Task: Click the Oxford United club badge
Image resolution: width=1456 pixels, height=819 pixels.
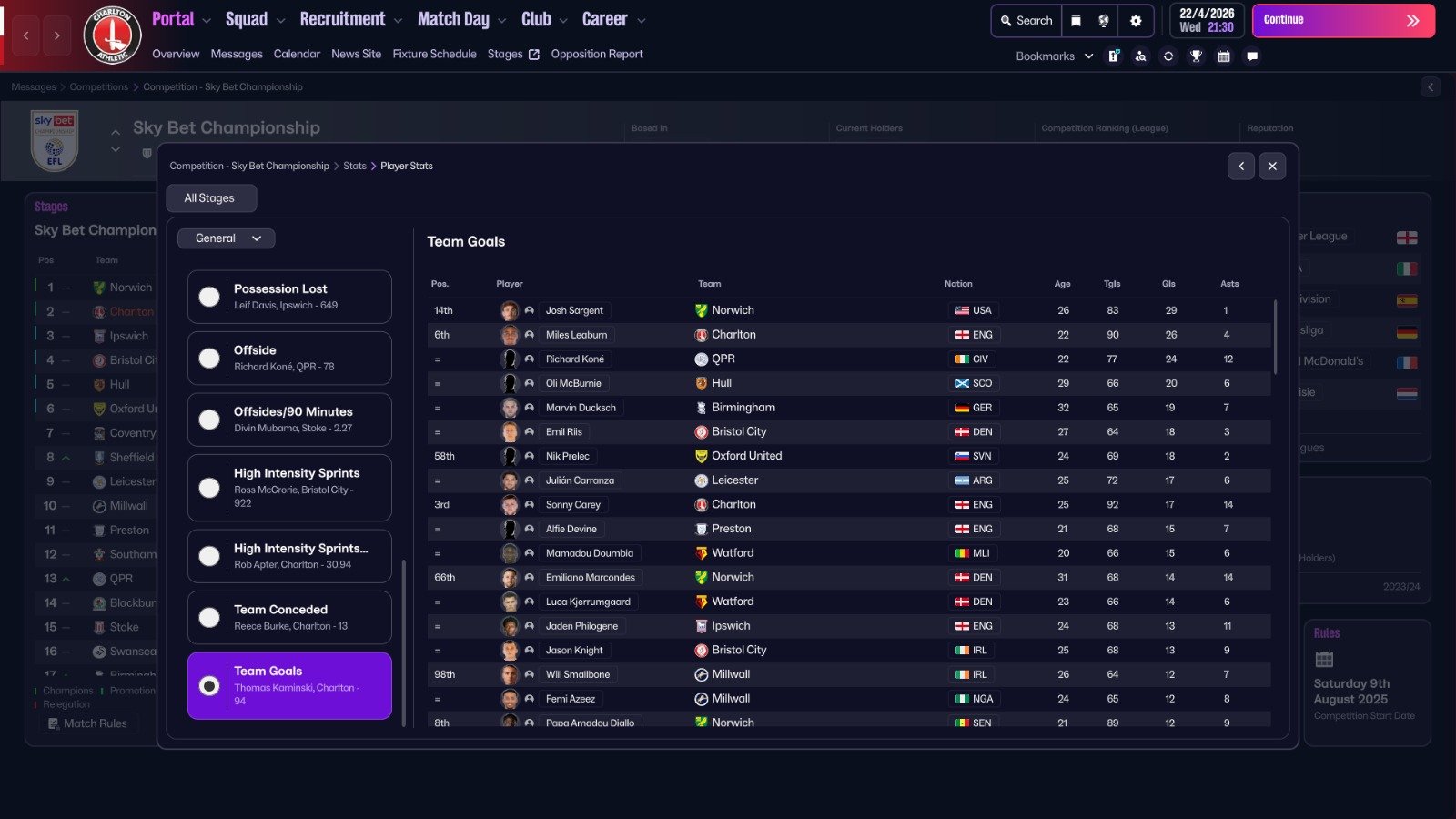Action: 702,456
